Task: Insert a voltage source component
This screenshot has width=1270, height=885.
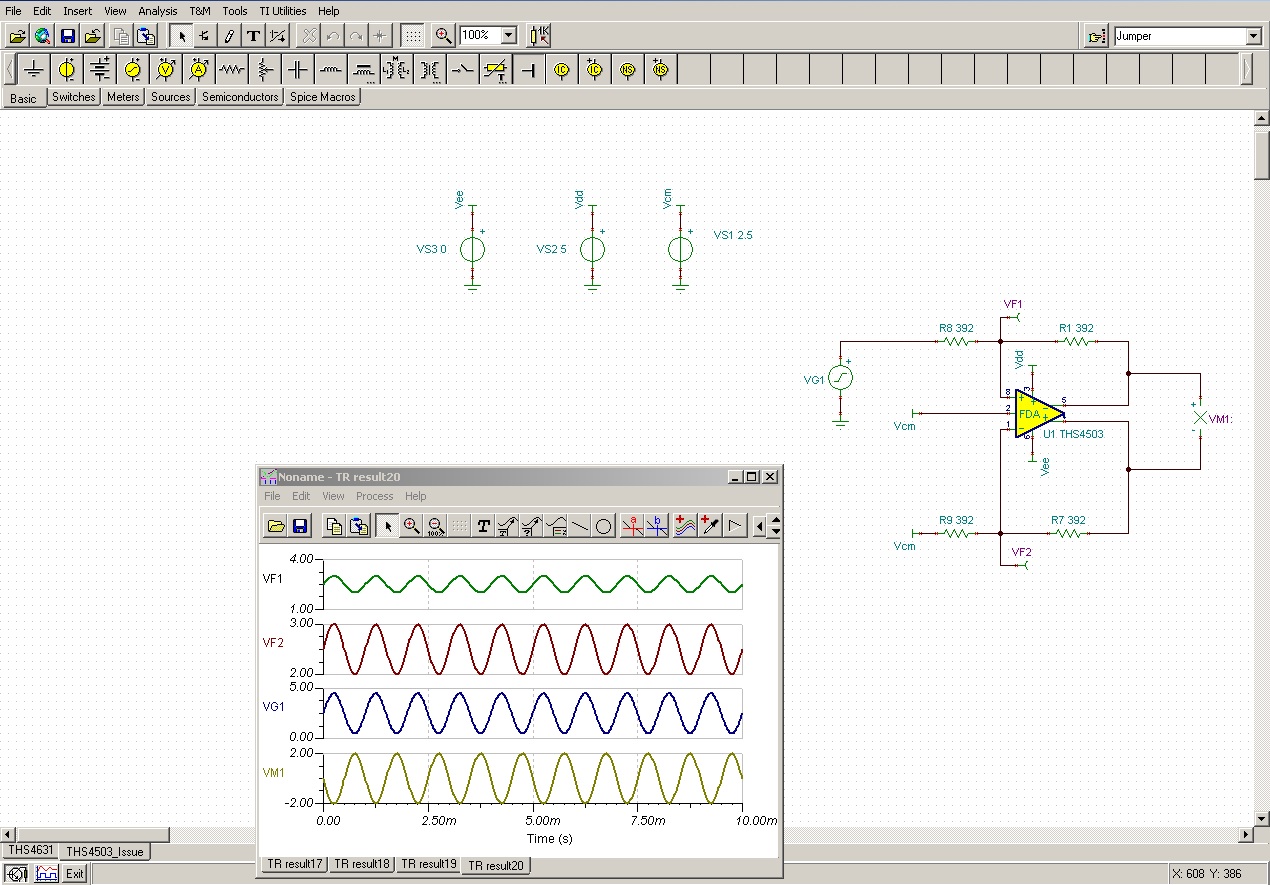Action: tap(67, 70)
